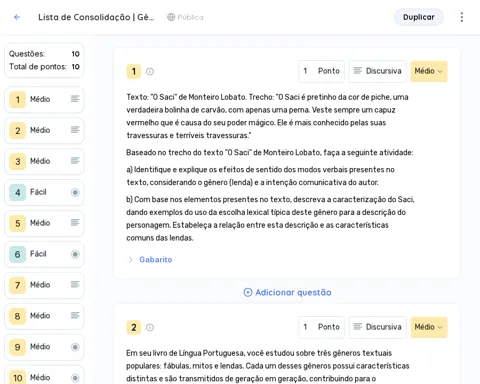Select question 5 Médio in the sidebar
This screenshot has width=480, height=384.
tap(44, 223)
